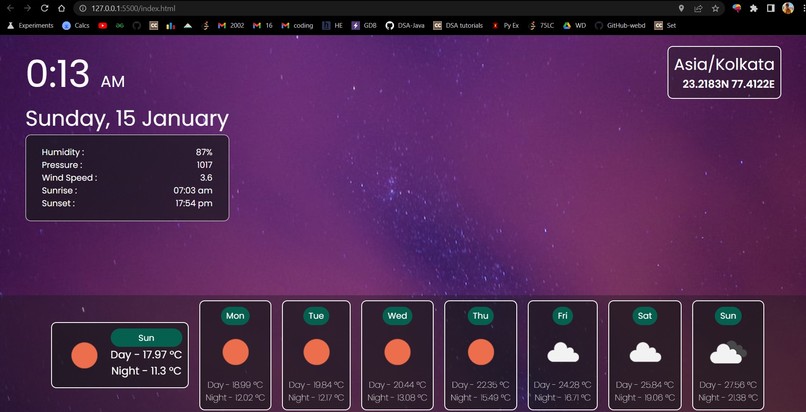Viewport: 806px width, 412px height.
Task: Click today's Sun day pill in the wide forecast card
Action: click(x=146, y=338)
